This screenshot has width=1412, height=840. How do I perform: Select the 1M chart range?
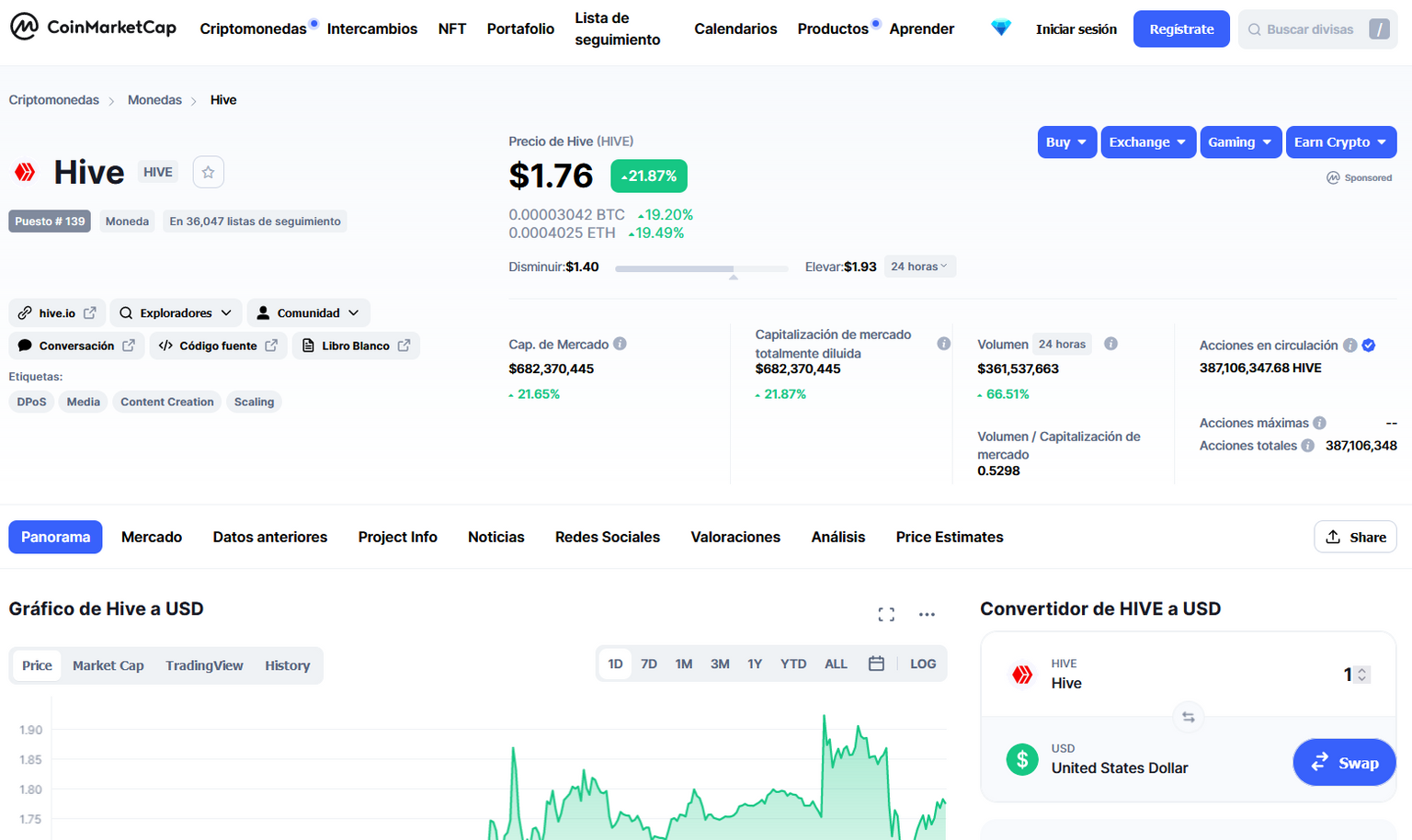coord(684,664)
